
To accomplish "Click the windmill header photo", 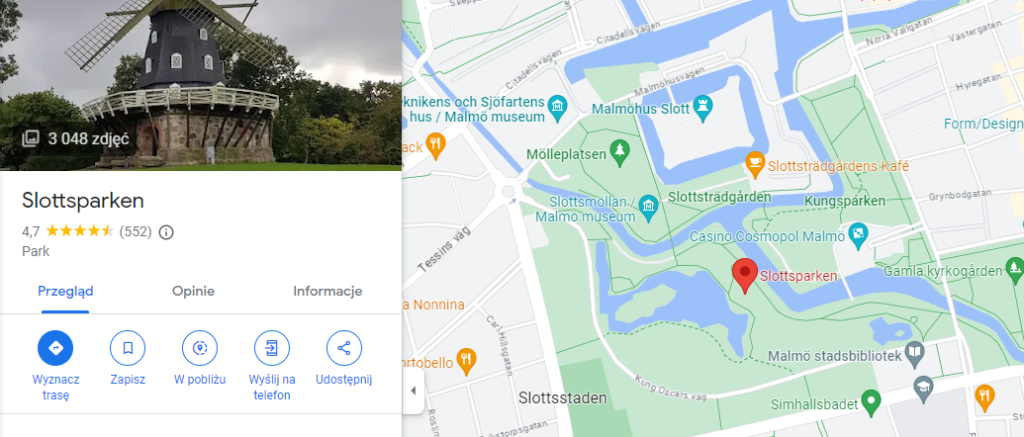I will click(x=200, y=85).
